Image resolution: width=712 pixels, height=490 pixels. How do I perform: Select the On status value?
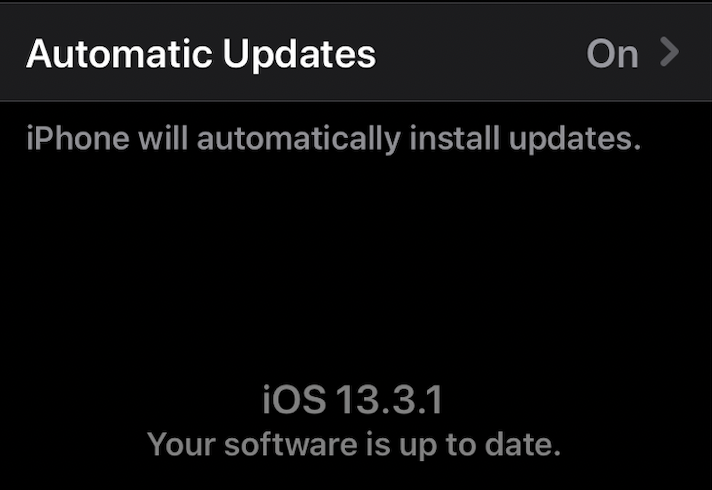click(613, 54)
